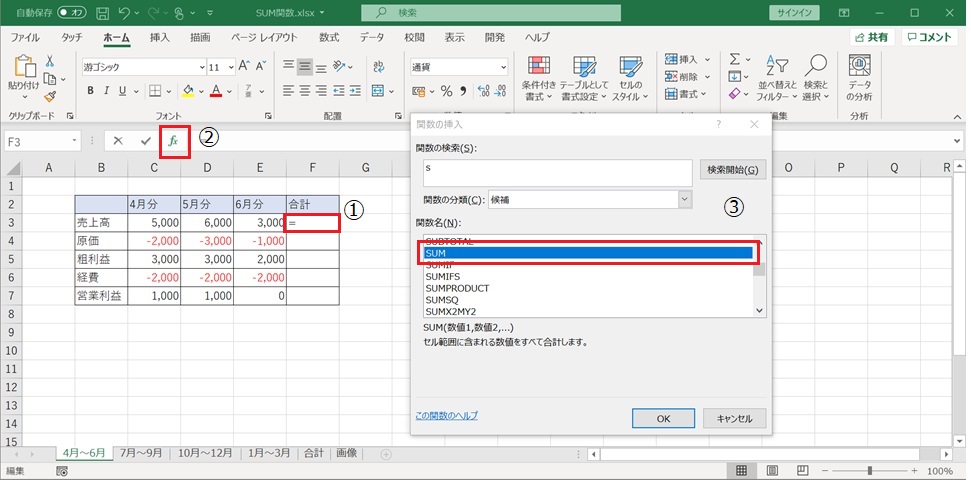
Task: Apply bold formatting with B icon
Action: [x=91, y=91]
